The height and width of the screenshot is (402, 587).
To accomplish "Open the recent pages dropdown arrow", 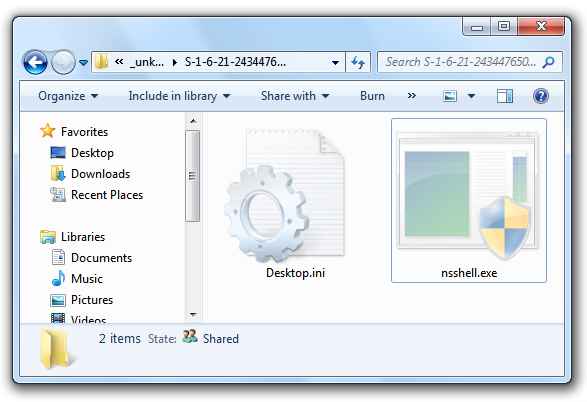I will [83, 63].
